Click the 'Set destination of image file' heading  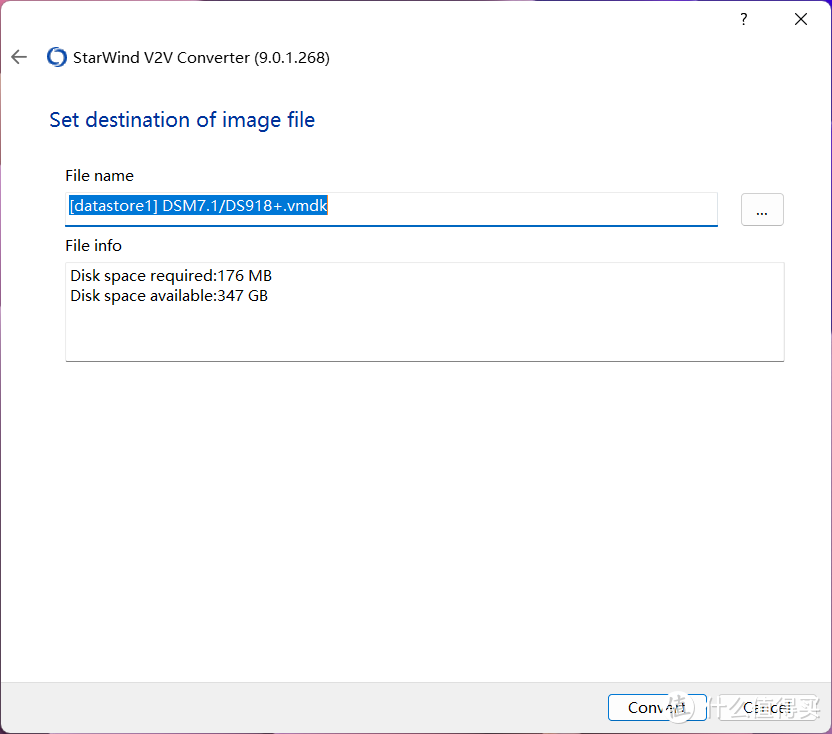[182, 120]
